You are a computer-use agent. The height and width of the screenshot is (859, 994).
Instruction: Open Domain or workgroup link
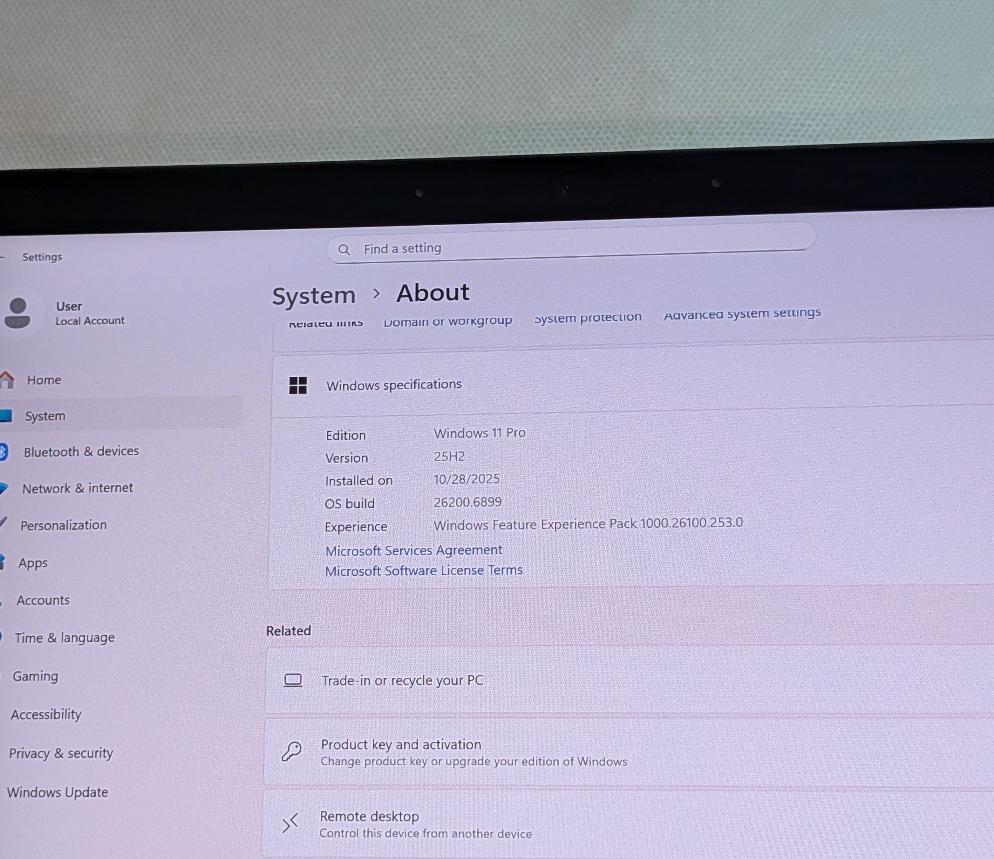click(447, 320)
